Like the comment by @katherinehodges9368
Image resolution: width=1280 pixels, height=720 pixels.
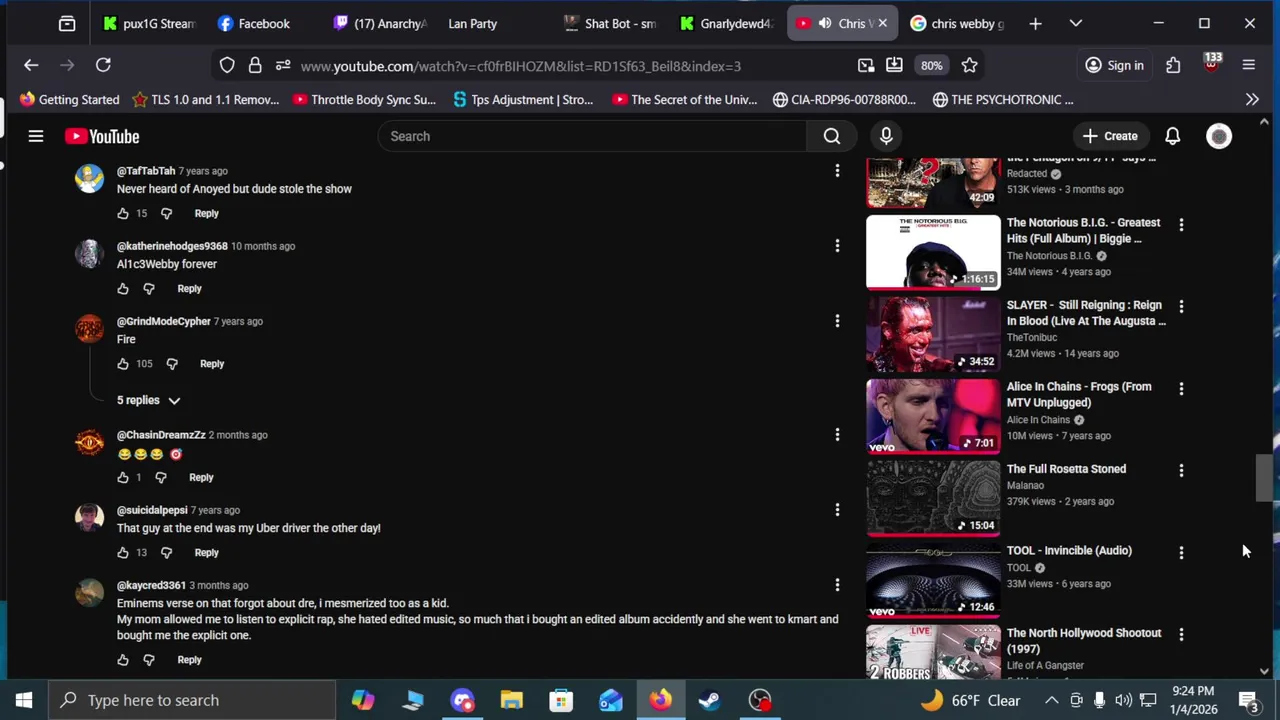pyautogui.click(x=123, y=288)
